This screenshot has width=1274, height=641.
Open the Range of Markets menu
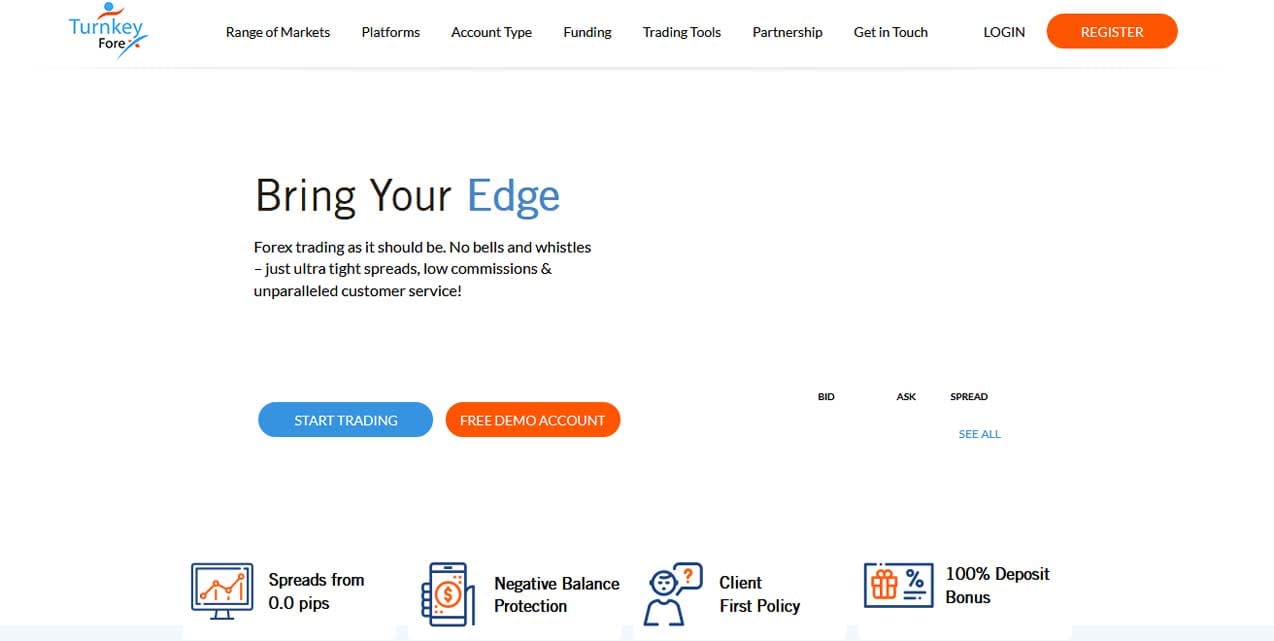278,32
